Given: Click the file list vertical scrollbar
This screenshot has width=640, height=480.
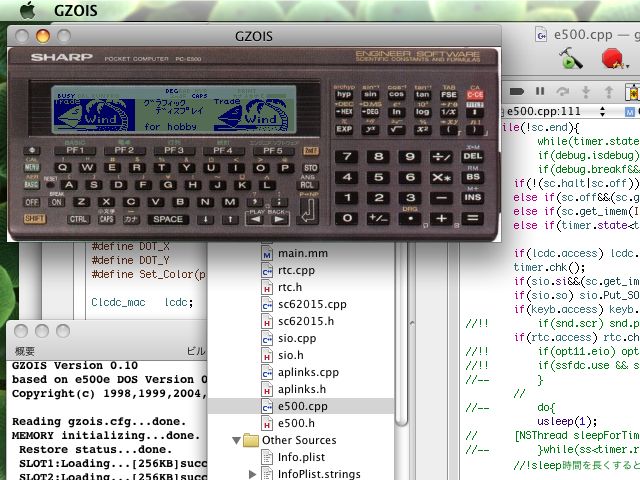Looking at the screenshot, I should (401, 335).
